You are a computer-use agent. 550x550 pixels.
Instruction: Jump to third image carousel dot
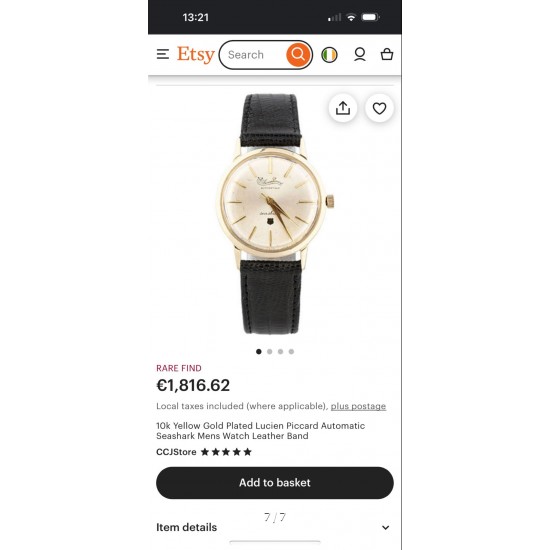coord(281,351)
